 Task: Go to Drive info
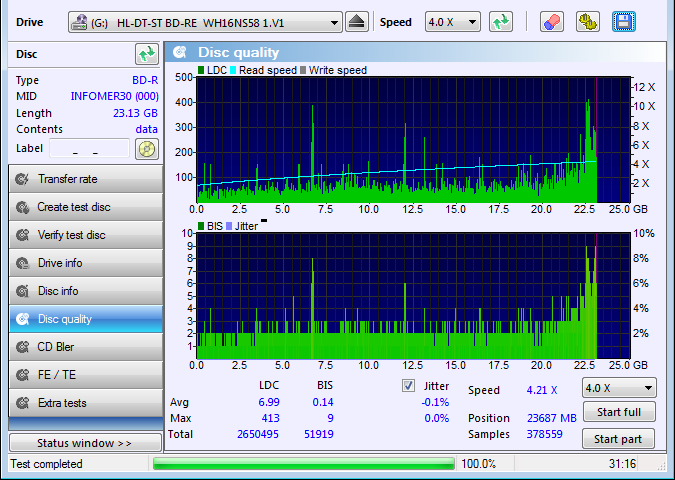(86, 263)
